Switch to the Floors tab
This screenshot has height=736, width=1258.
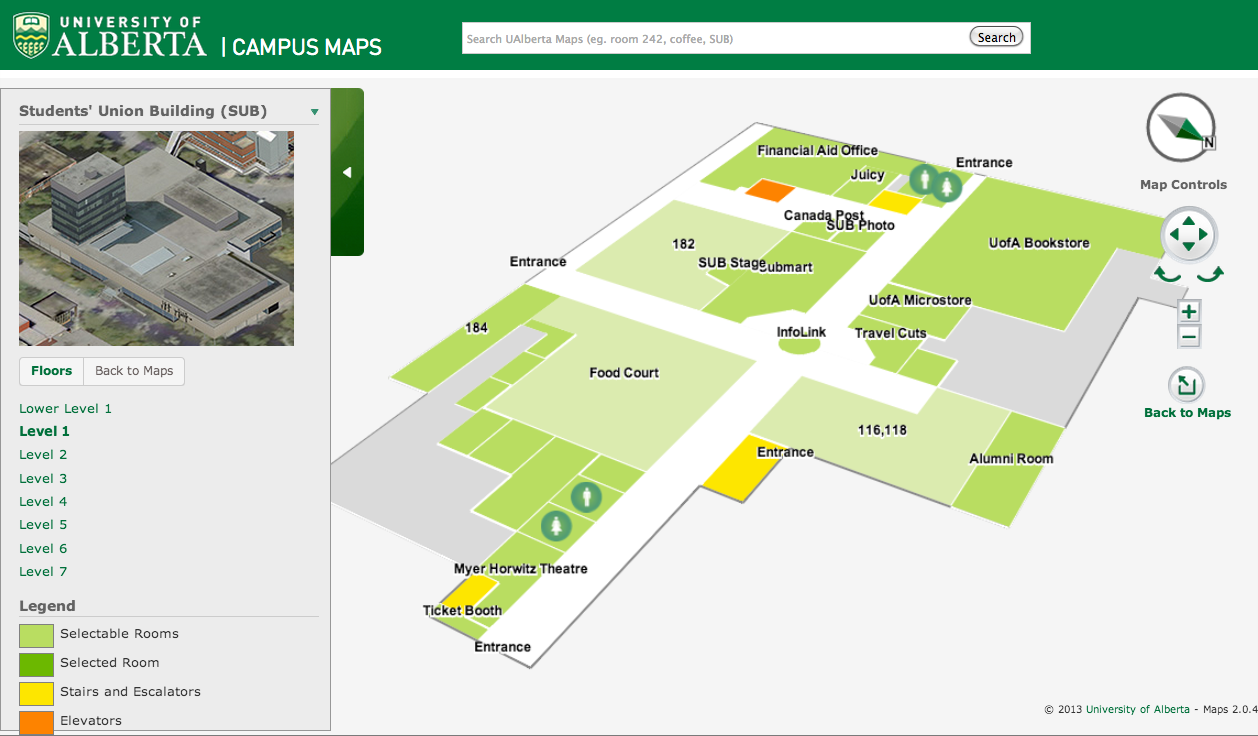51,371
